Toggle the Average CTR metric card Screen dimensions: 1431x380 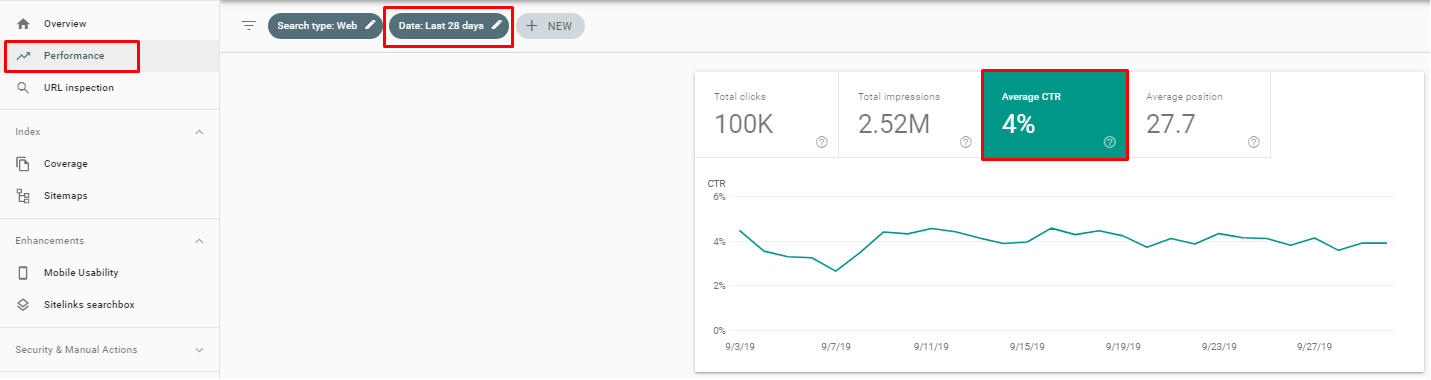pyautogui.click(x=1055, y=115)
